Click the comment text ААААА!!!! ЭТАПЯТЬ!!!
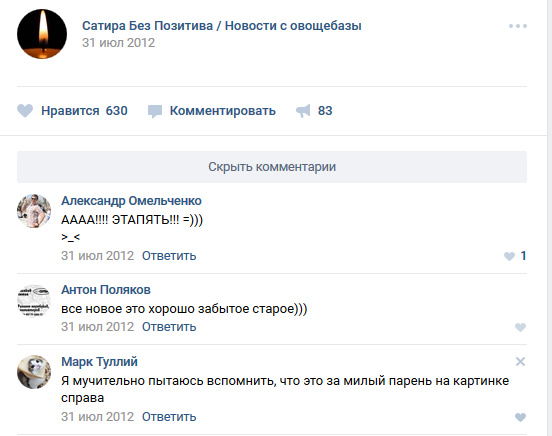The height and width of the screenshot is (436, 552). (x=120, y=220)
